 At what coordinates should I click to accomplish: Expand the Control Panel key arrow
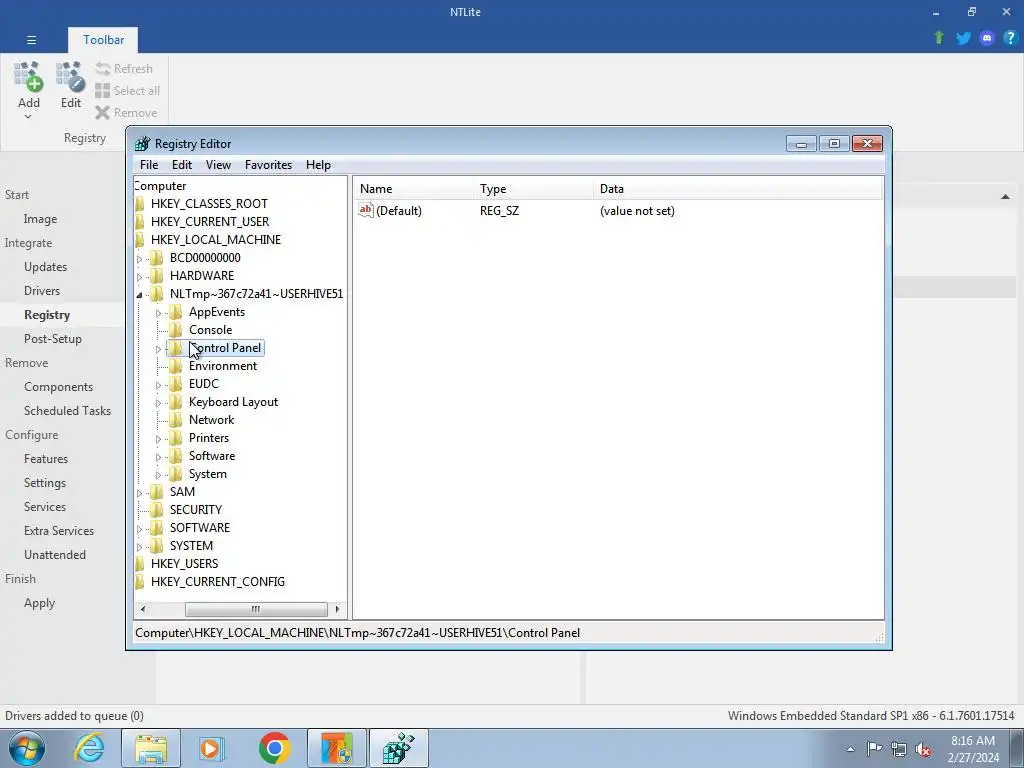(x=158, y=349)
